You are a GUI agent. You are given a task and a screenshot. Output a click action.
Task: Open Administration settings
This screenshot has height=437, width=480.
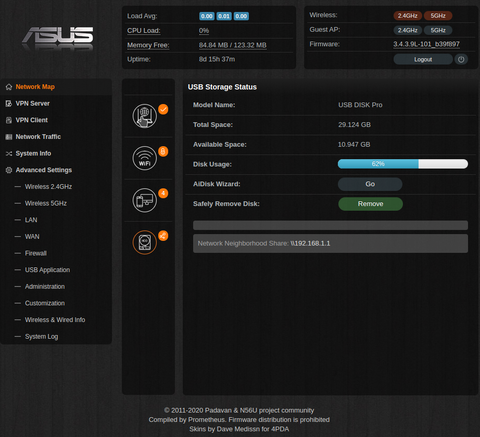[x=45, y=287]
